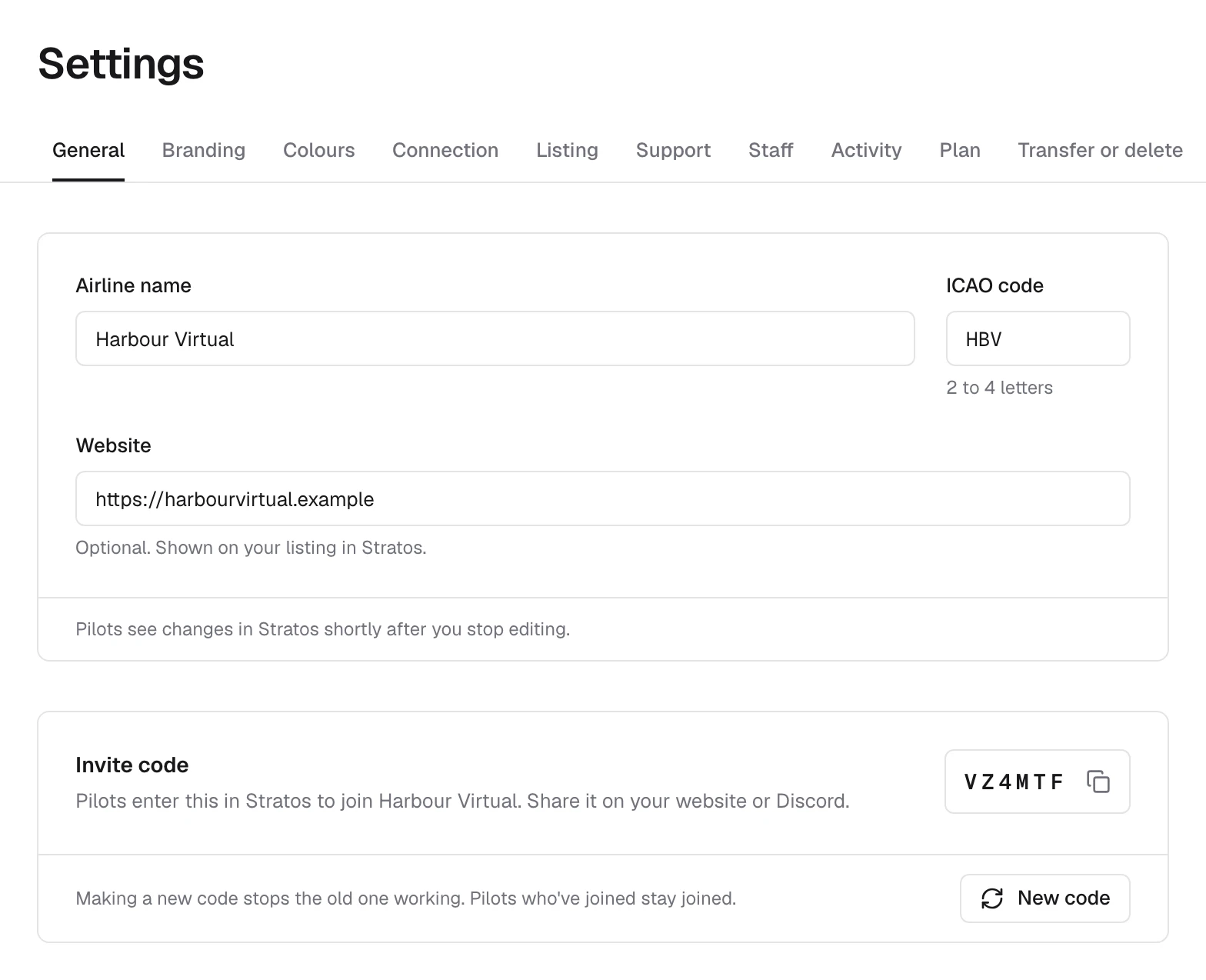Edit the Website URL field
The width and height of the screenshot is (1206, 980).
(603, 498)
